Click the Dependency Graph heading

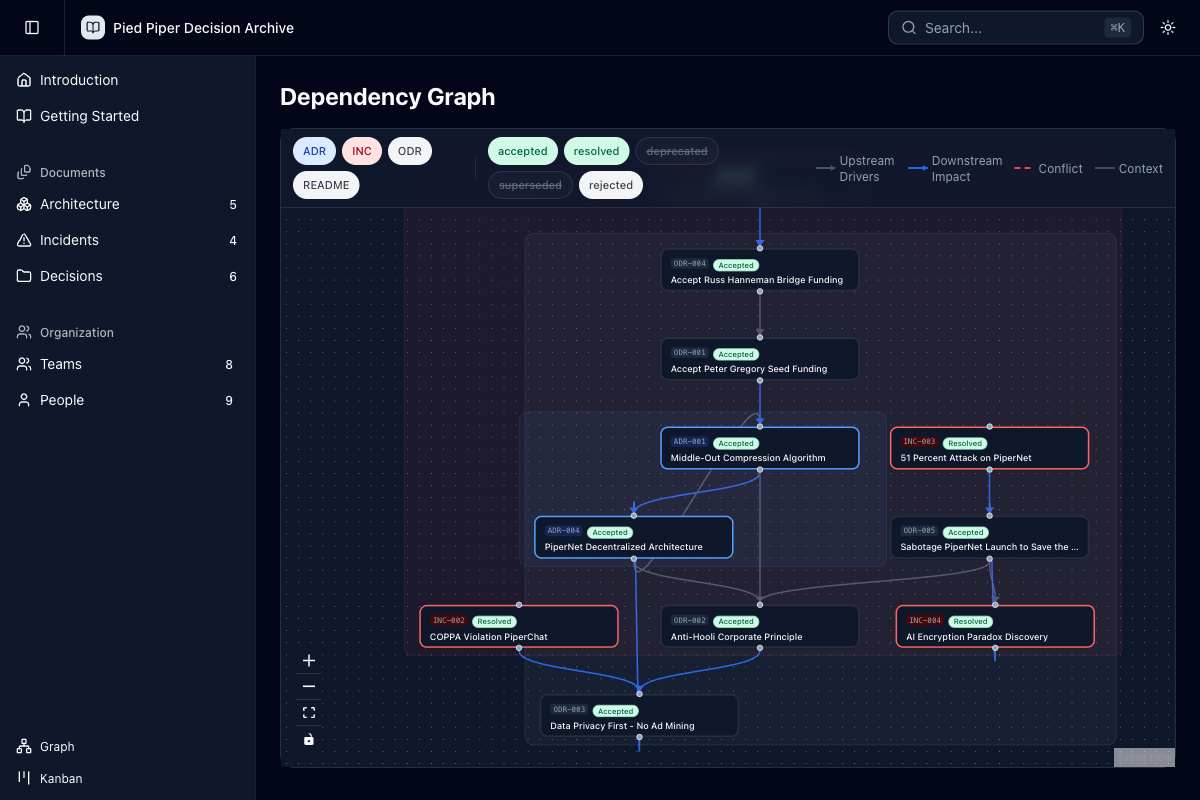tap(387, 97)
